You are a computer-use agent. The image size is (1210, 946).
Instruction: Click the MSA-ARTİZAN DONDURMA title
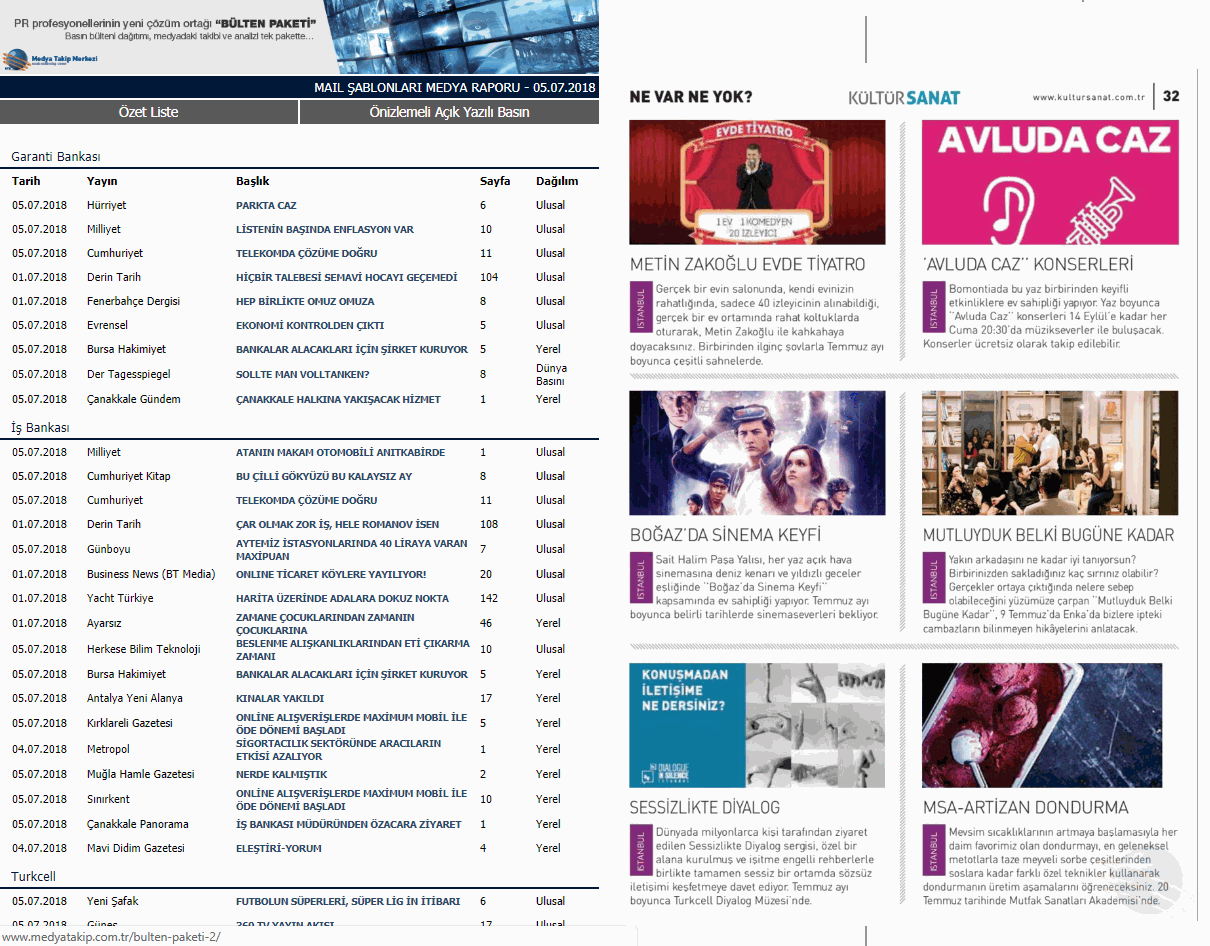[x=1025, y=807]
